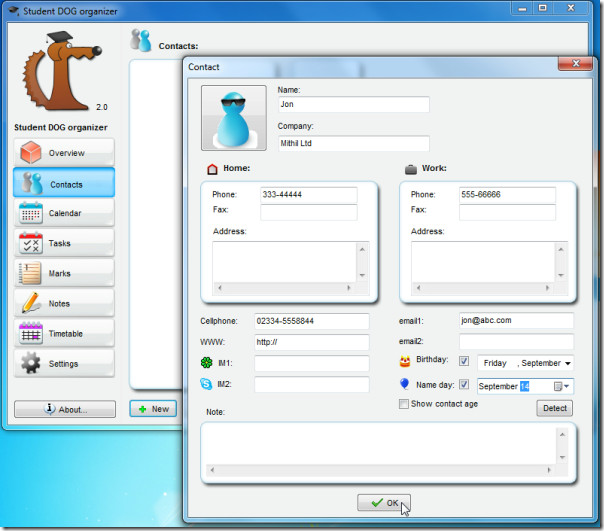Click the IM2 input field
604x531 pixels.
click(x=312, y=385)
